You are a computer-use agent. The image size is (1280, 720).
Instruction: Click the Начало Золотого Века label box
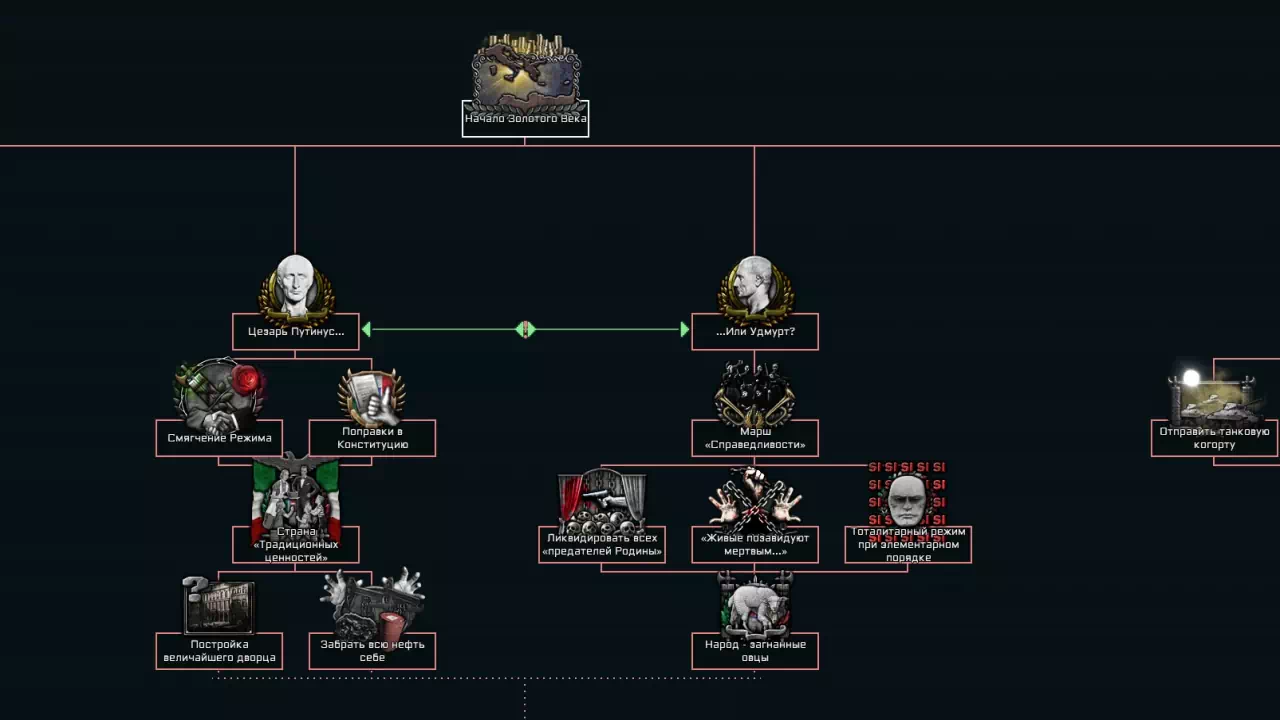pyautogui.click(x=525, y=119)
